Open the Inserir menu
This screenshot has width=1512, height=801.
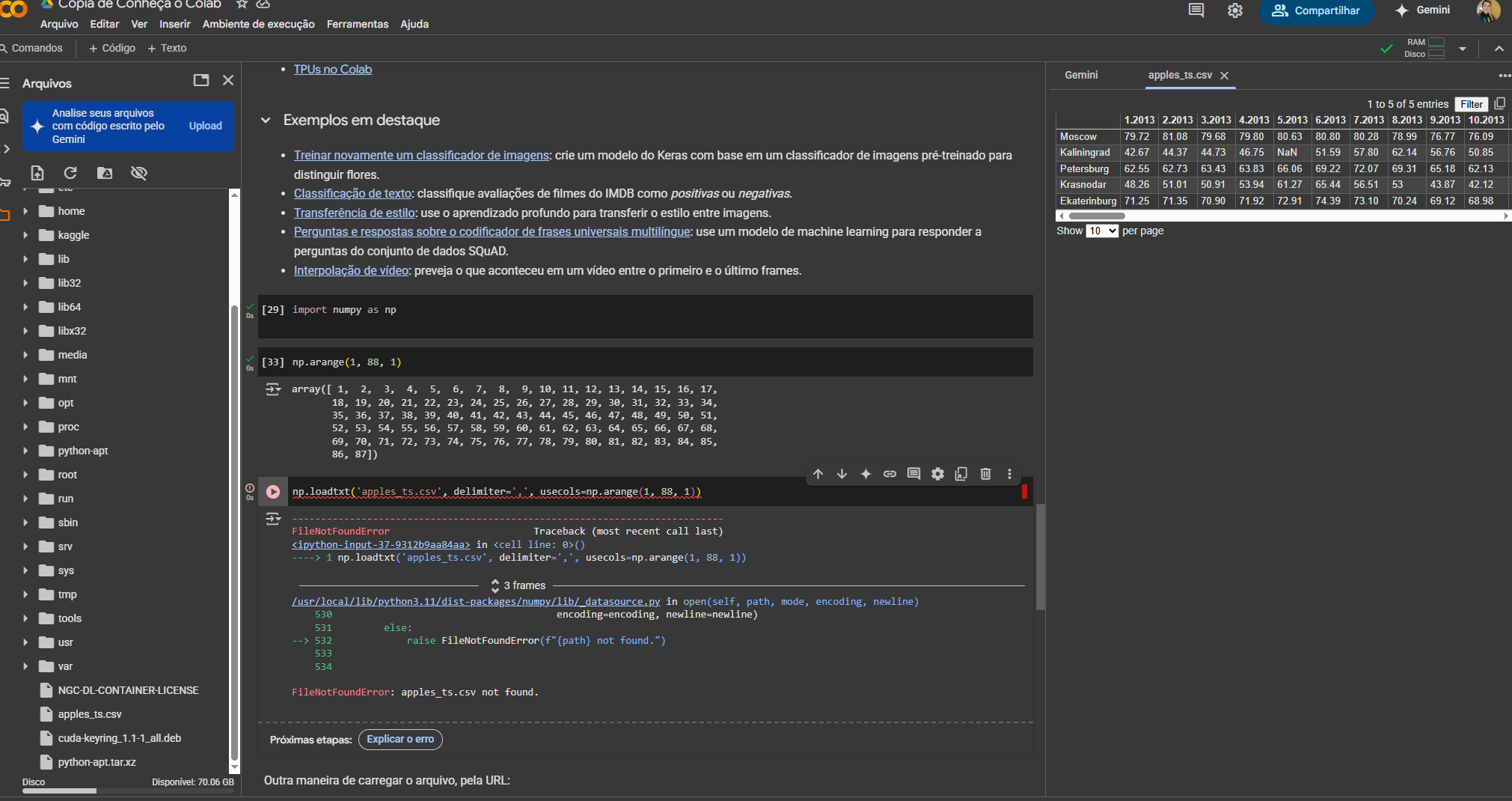click(175, 24)
